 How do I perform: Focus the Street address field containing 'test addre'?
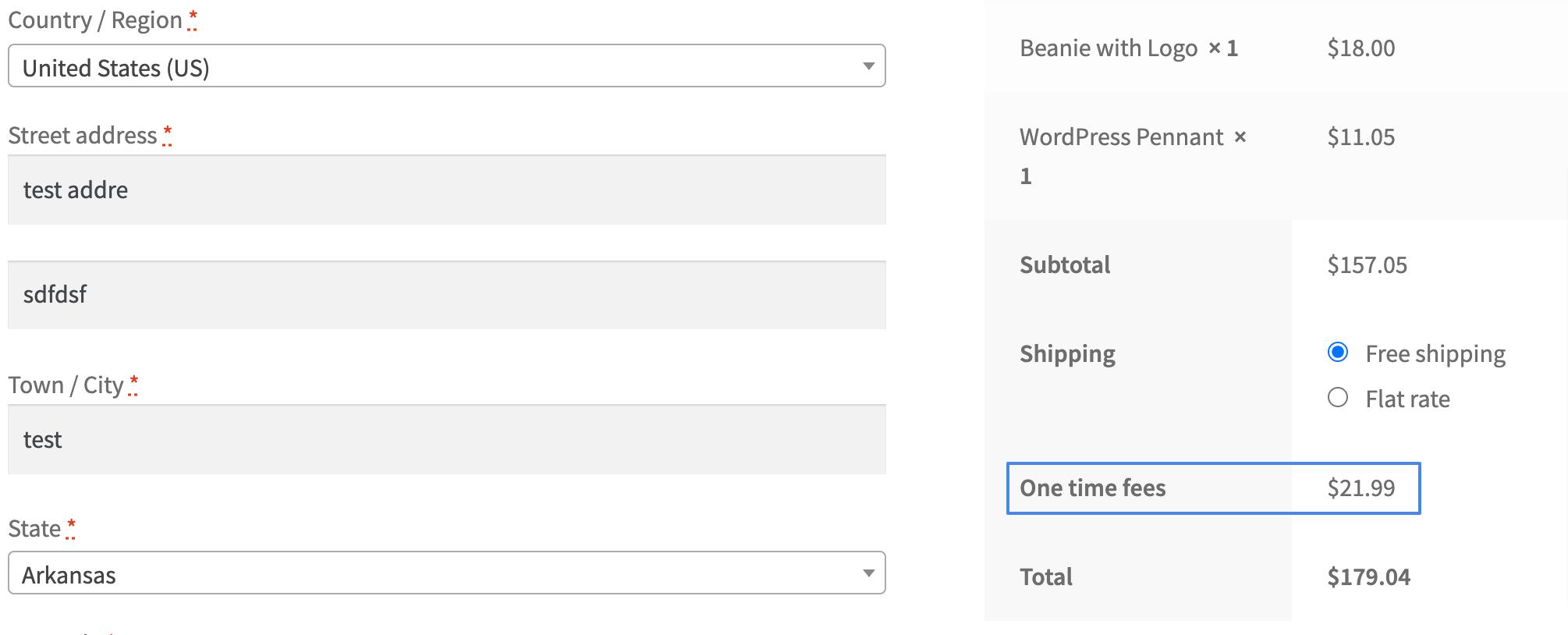pos(446,190)
